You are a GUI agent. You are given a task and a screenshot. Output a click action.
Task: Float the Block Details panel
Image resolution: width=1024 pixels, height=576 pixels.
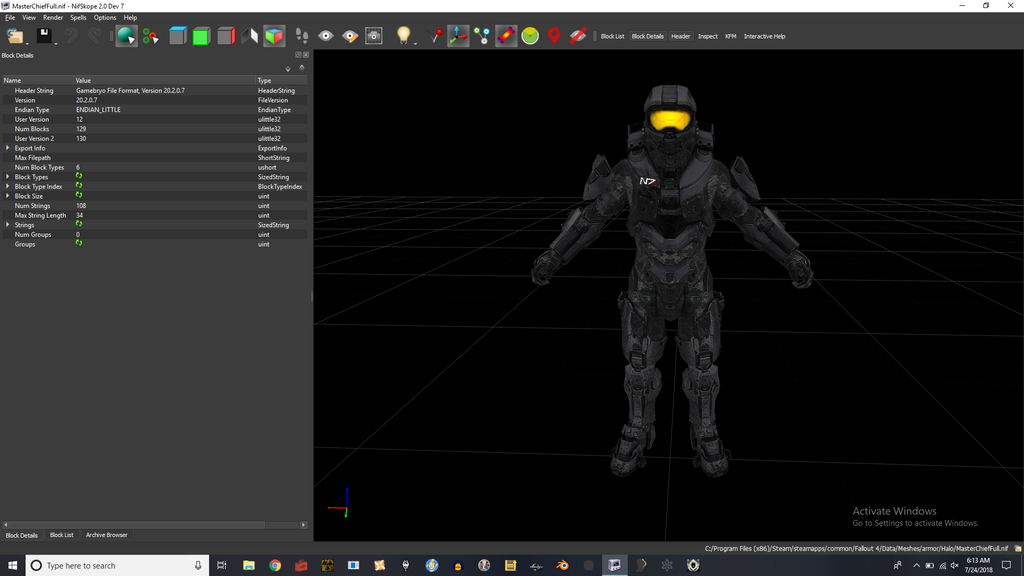click(298, 55)
